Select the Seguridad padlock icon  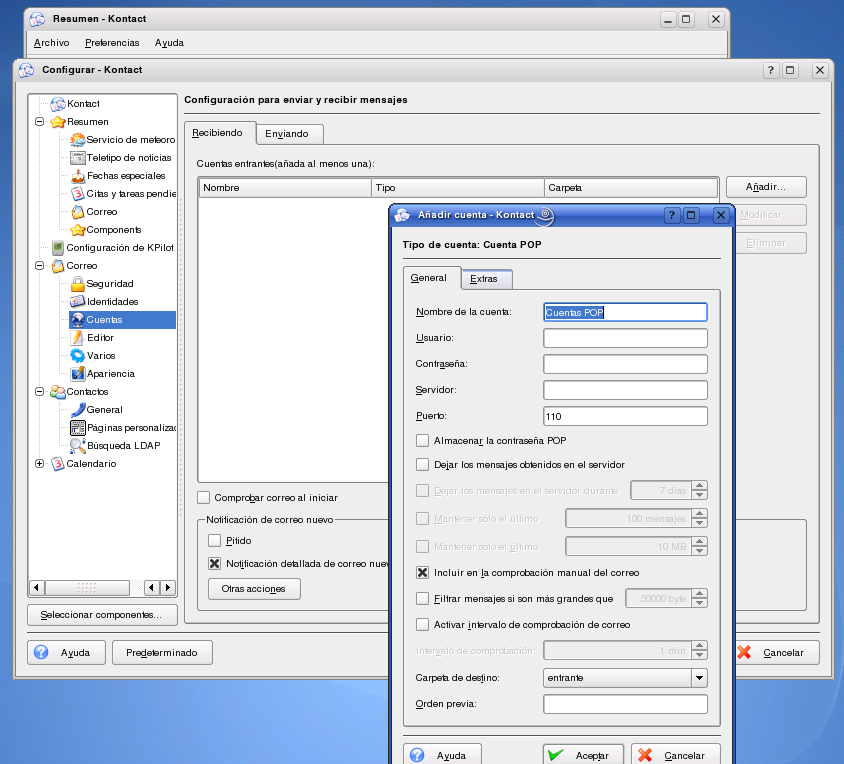coord(78,284)
